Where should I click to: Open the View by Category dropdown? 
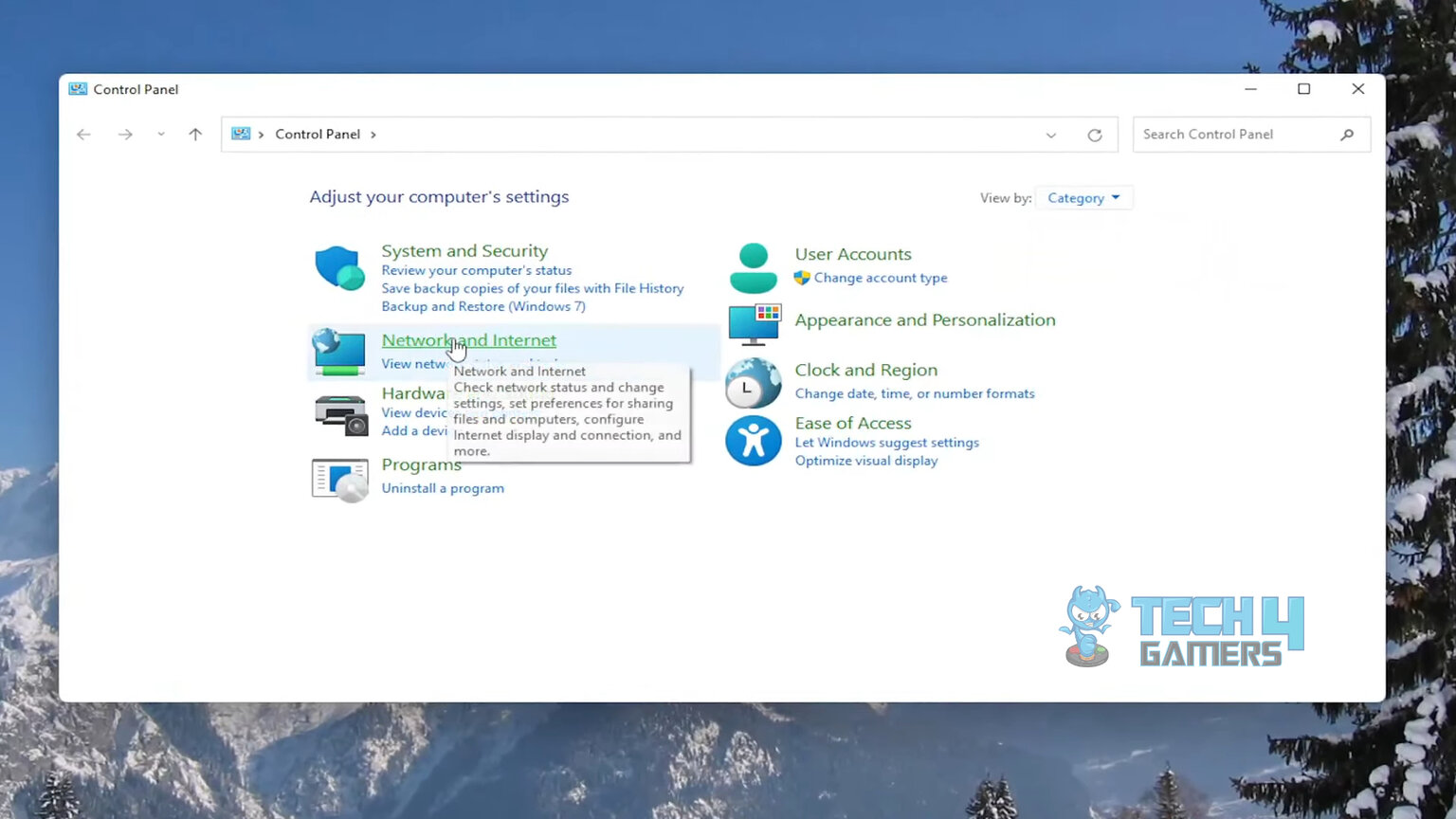[x=1084, y=198]
